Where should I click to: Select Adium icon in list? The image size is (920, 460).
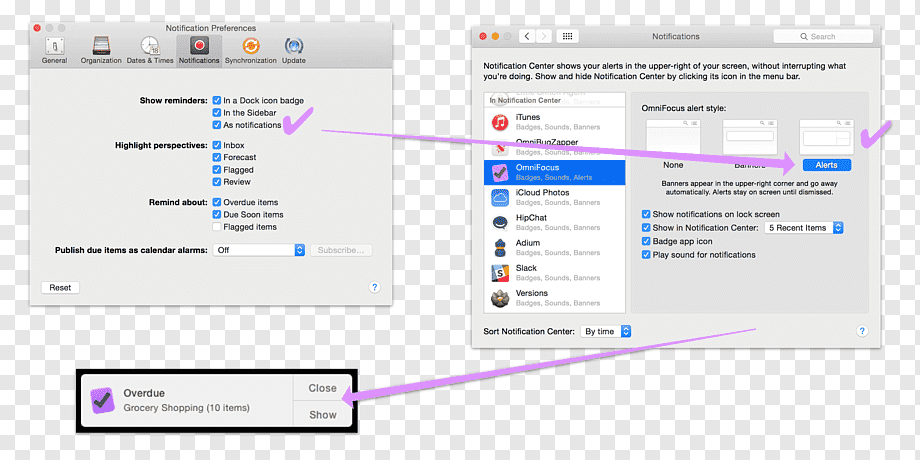click(x=500, y=248)
